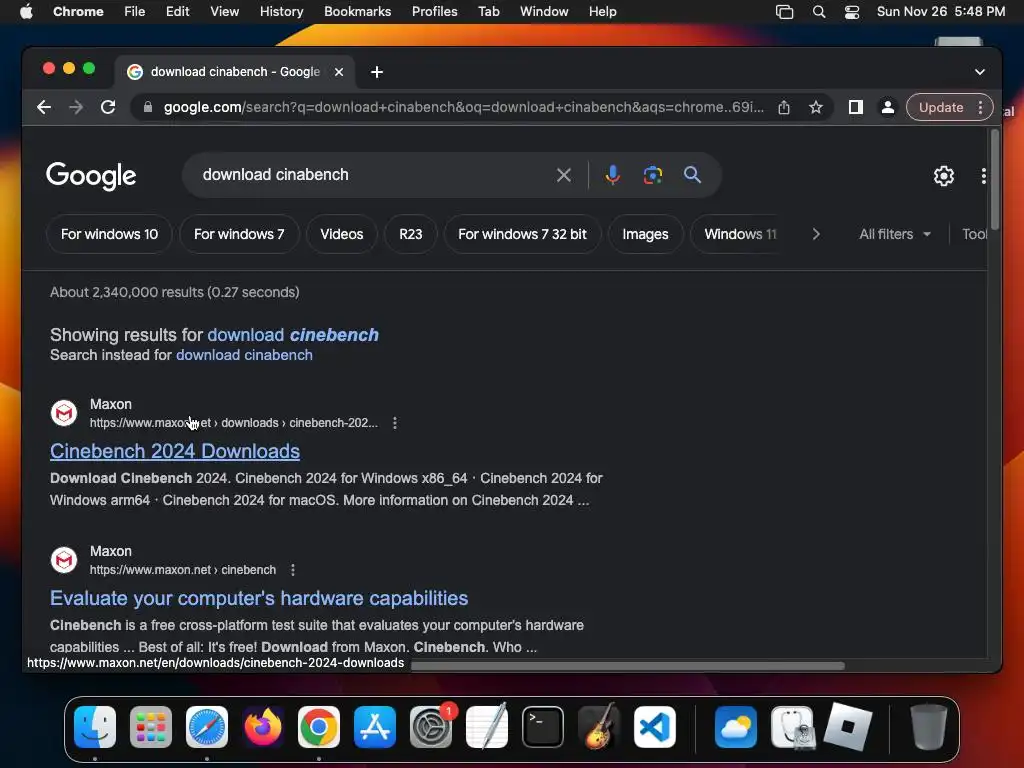Select the For windows 7 32 bit chip
Screen dimensions: 1024x768
[x=522, y=234]
